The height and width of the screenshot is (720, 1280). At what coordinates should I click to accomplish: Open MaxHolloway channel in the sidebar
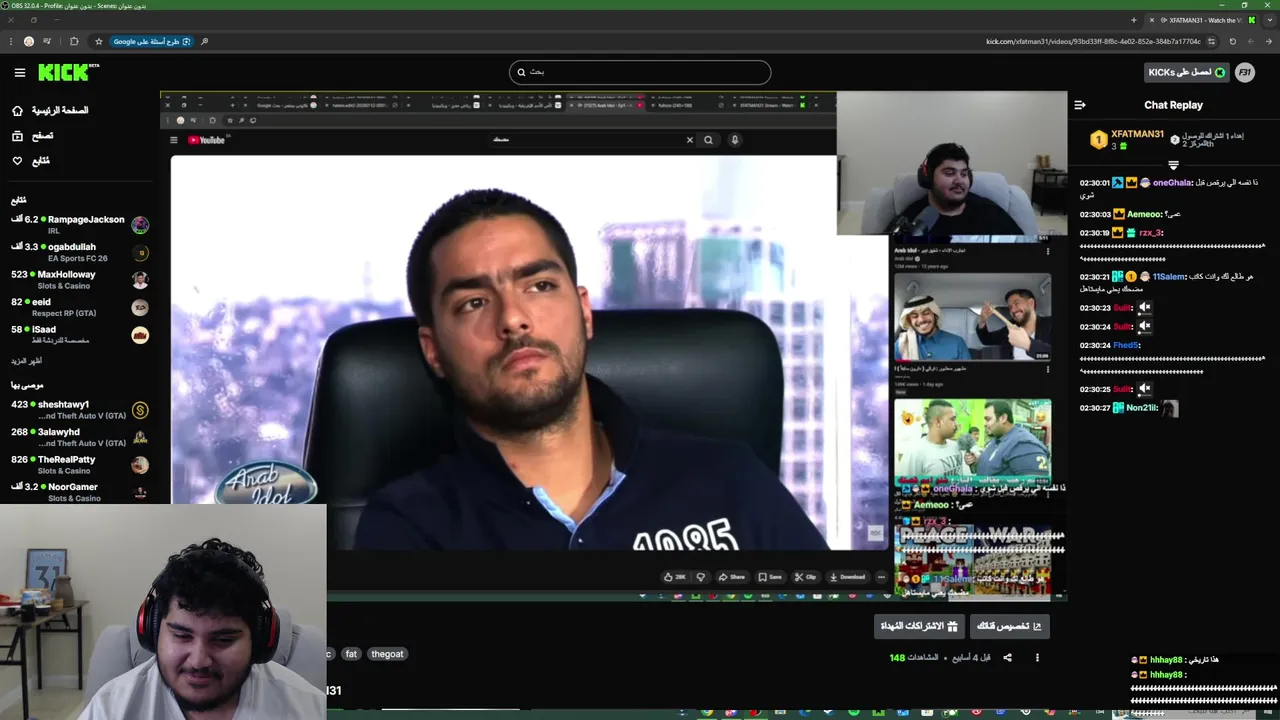tap(80, 280)
